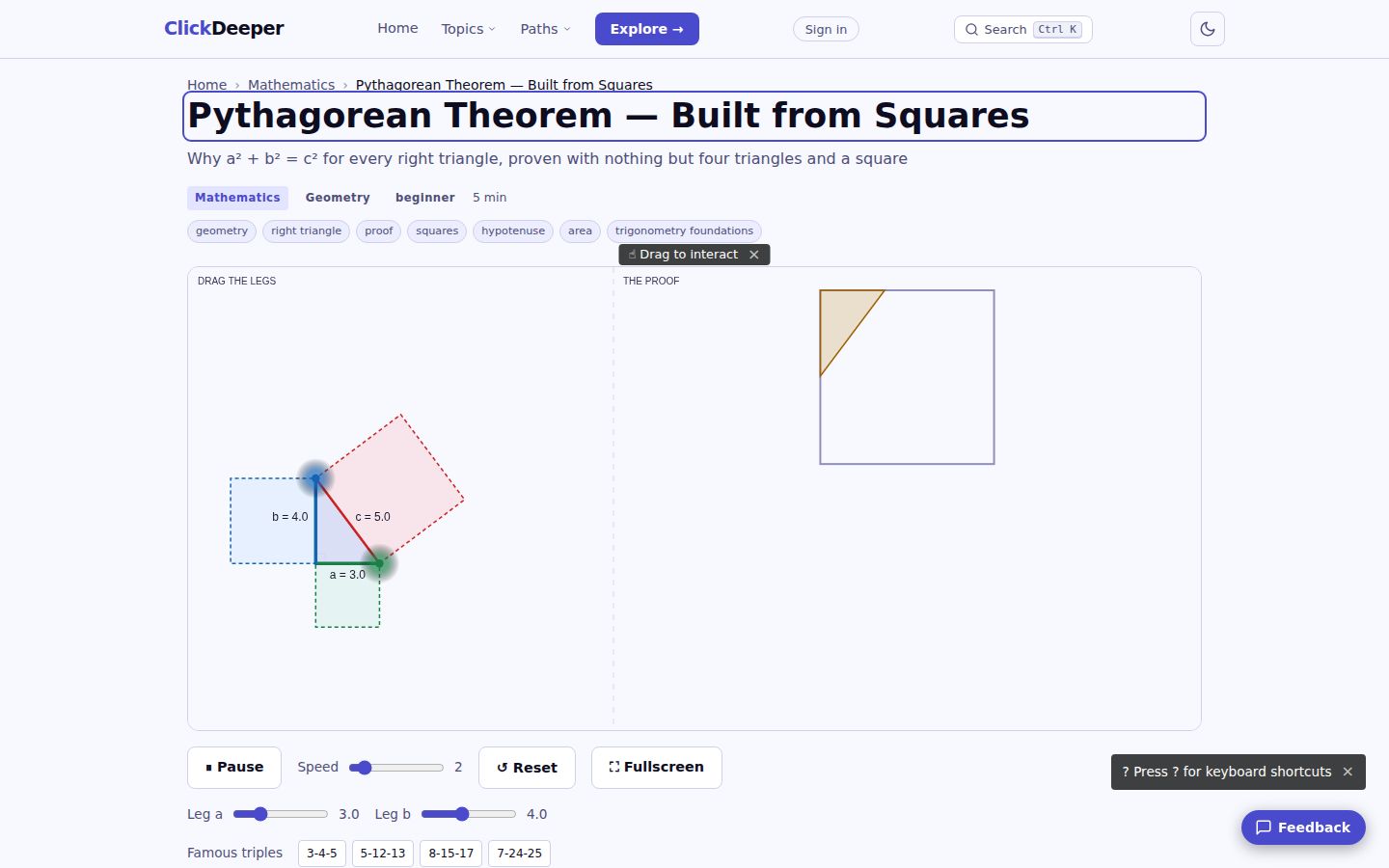
Task: Click the 'area' tag
Action: click(580, 231)
